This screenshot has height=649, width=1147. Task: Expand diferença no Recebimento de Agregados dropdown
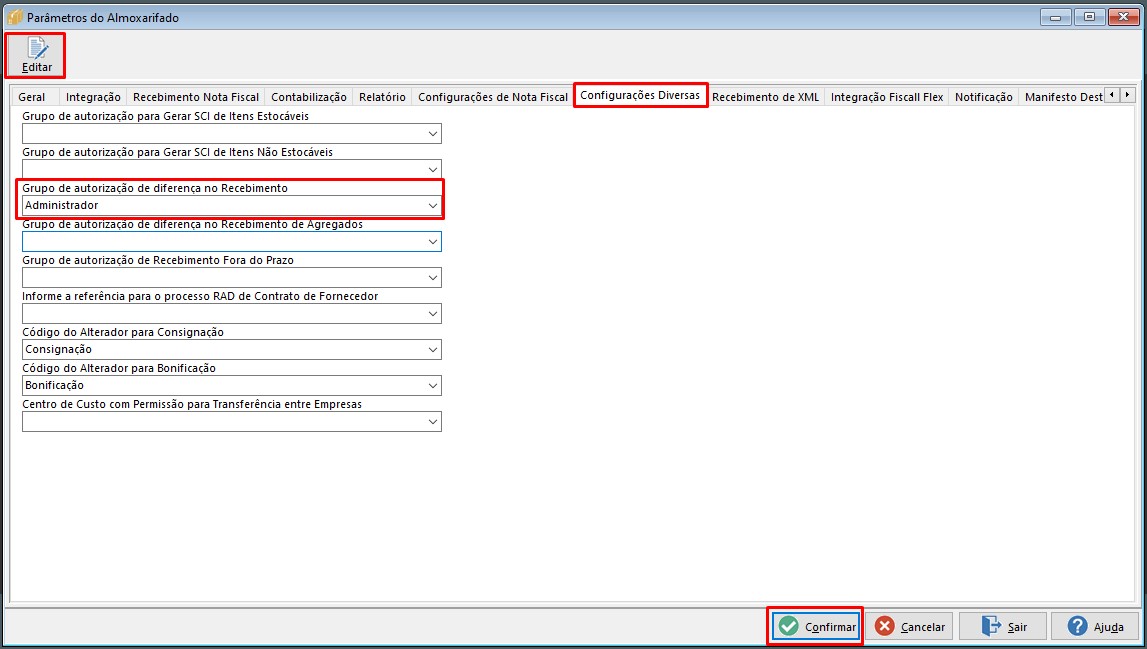click(432, 241)
